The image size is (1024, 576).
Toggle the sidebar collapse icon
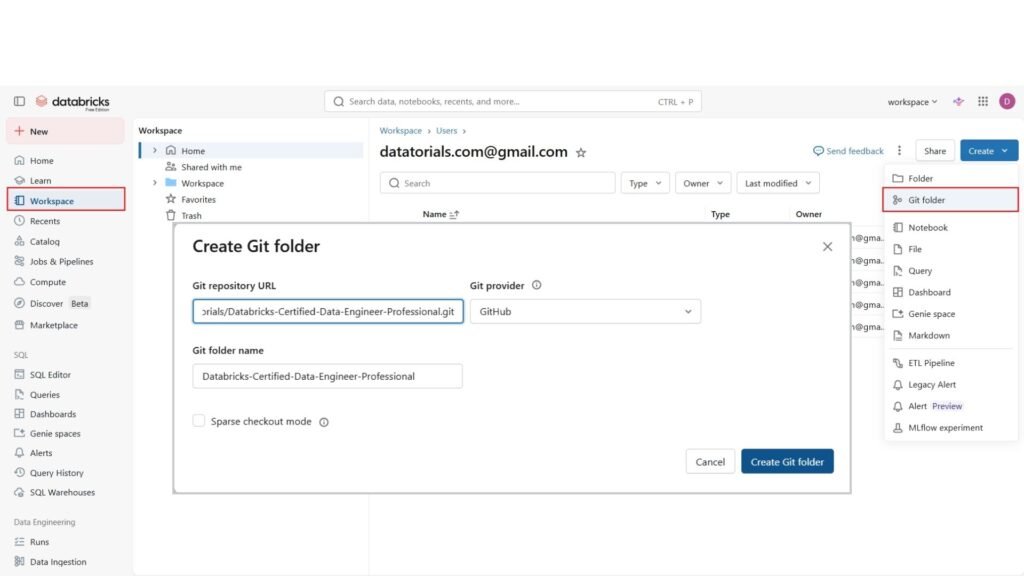click(19, 101)
